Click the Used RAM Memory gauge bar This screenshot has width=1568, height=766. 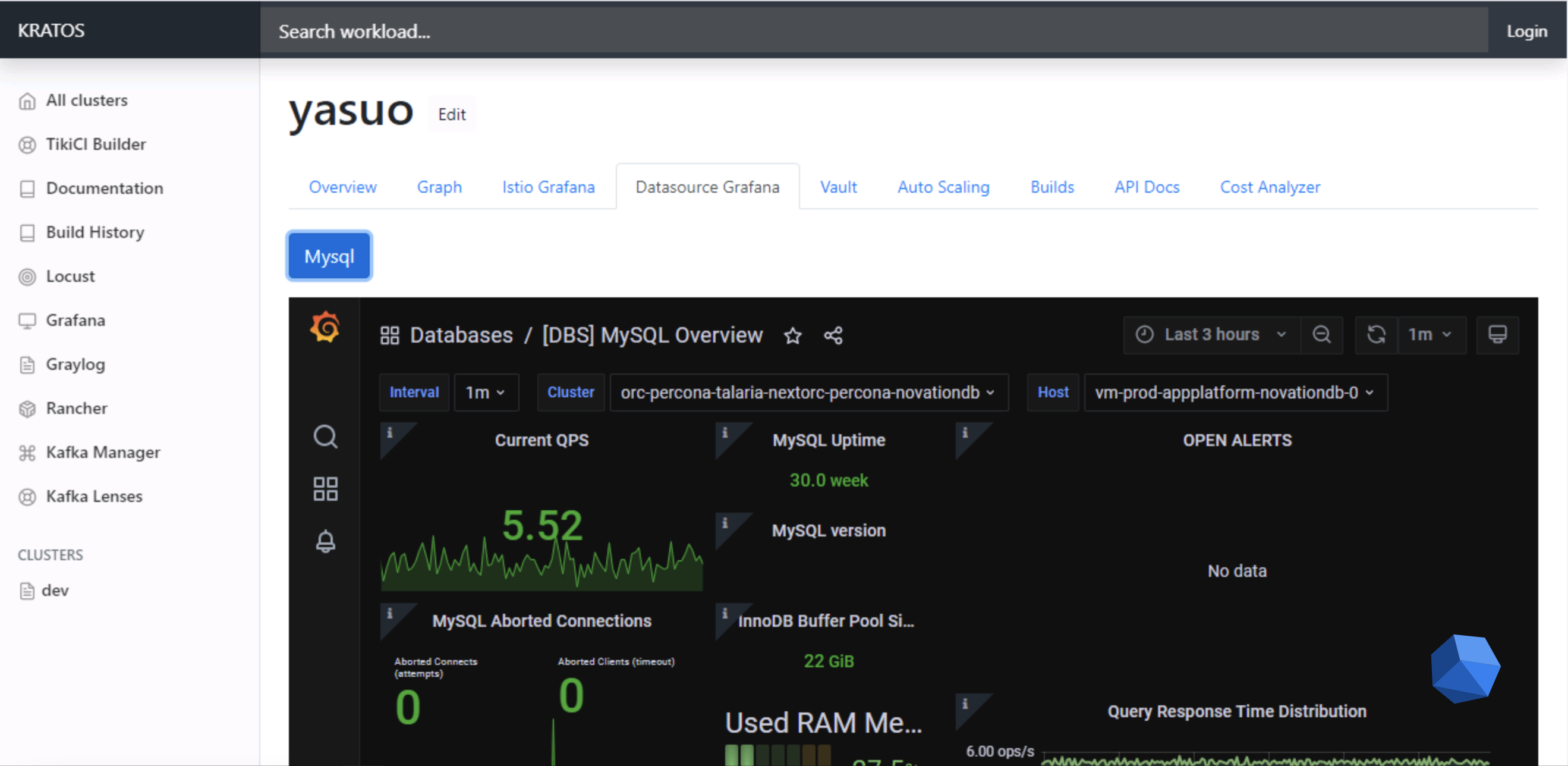778,755
